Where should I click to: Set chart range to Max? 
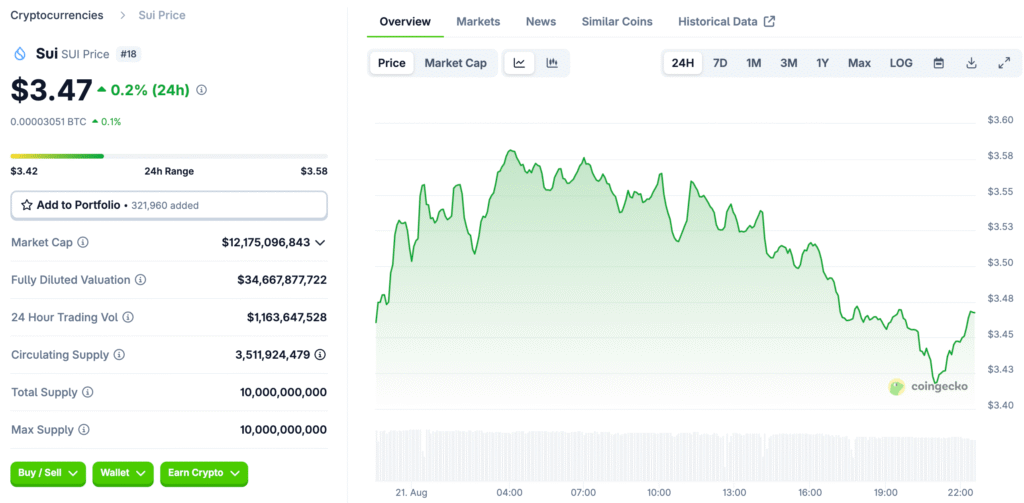[859, 63]
